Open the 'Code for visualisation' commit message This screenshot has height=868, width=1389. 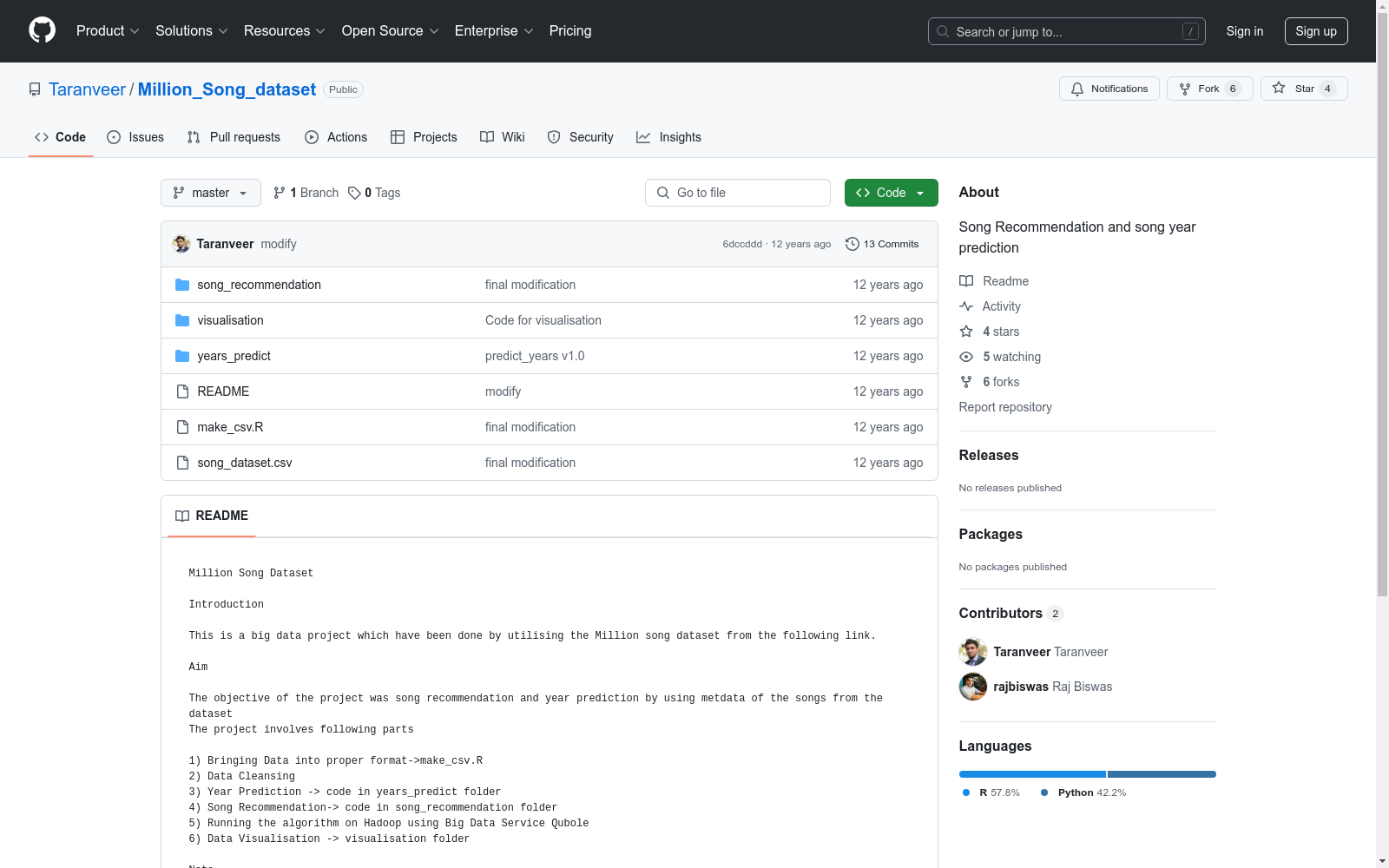point(543,320)
